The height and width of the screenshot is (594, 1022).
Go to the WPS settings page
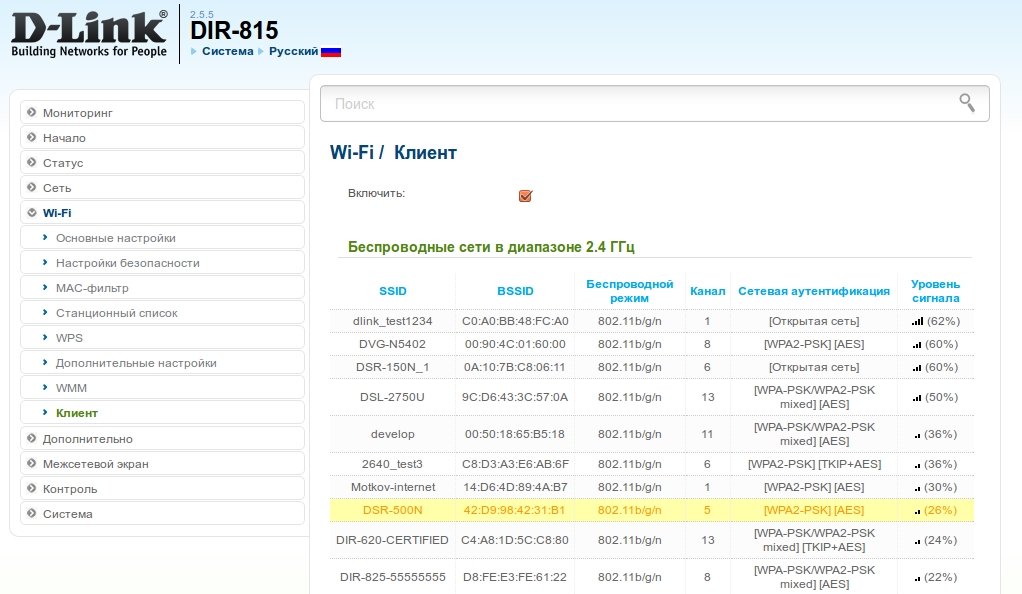tap(69, 338)
